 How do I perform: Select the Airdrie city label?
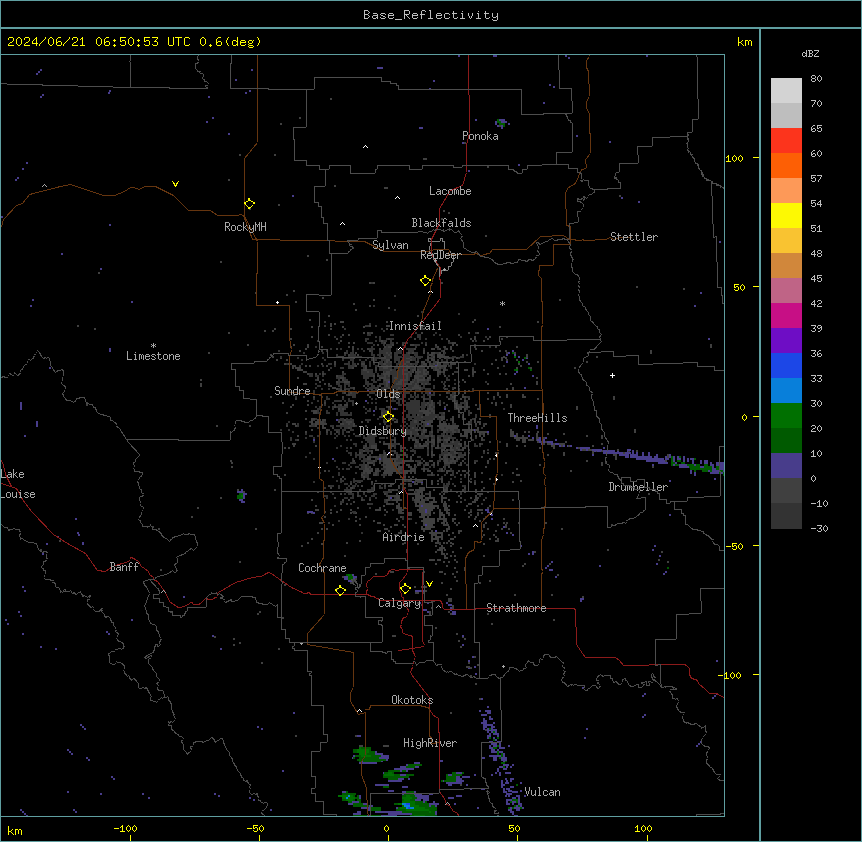point(404,537)
